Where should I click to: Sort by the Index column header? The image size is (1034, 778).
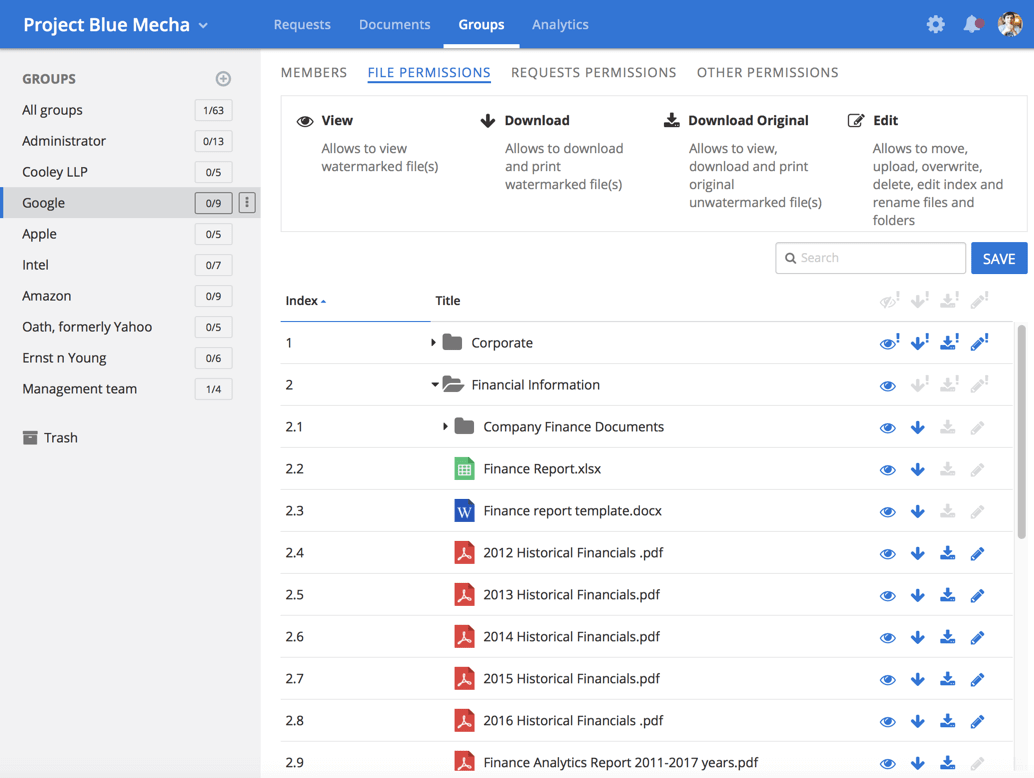305,301
